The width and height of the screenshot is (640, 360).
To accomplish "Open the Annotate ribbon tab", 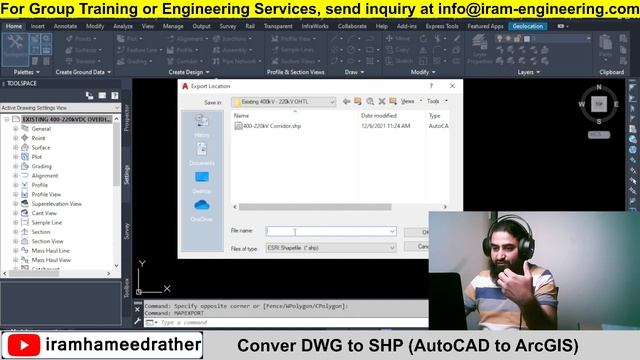I will [x=65, y=26].
